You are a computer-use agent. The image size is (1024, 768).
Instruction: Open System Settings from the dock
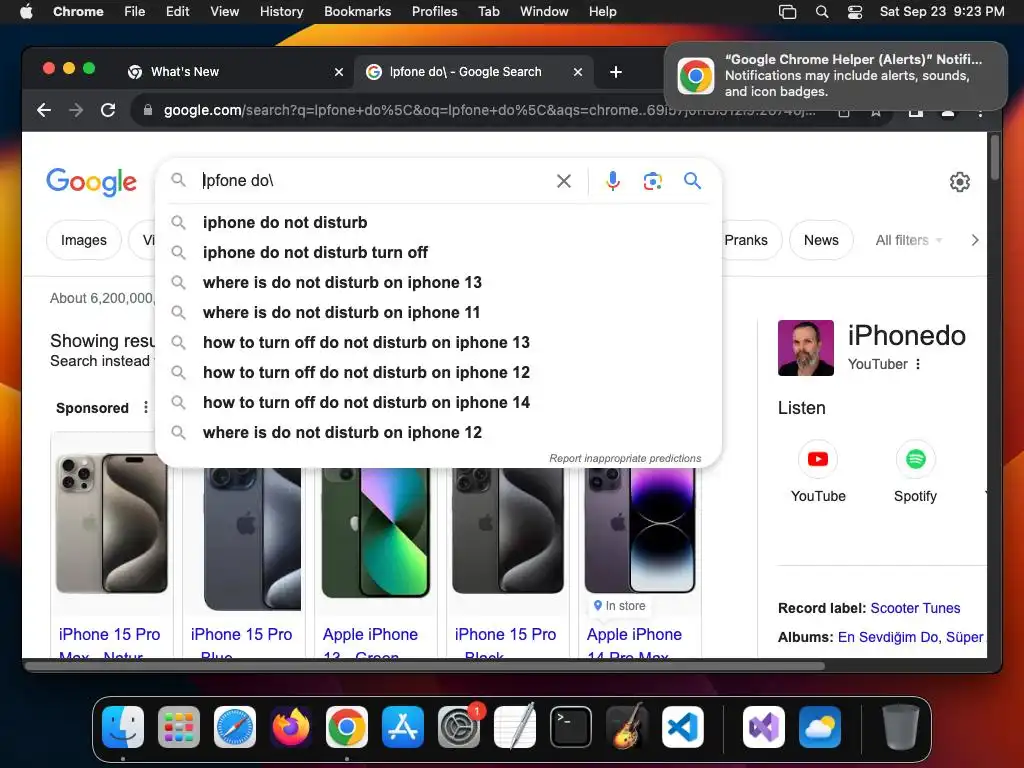(x=459, y=727)
